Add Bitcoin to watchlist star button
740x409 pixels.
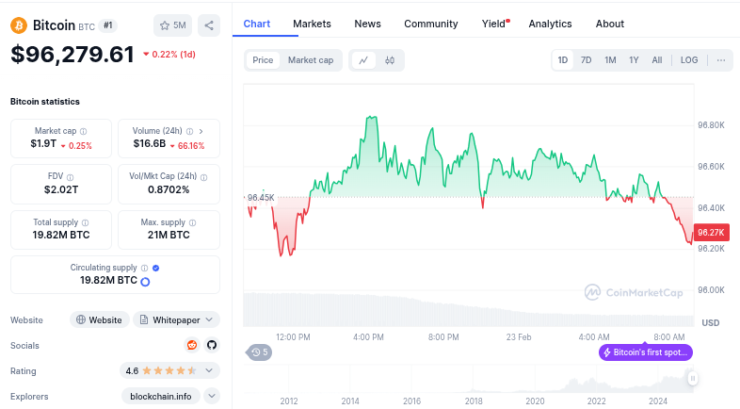(x=173, y=25)
